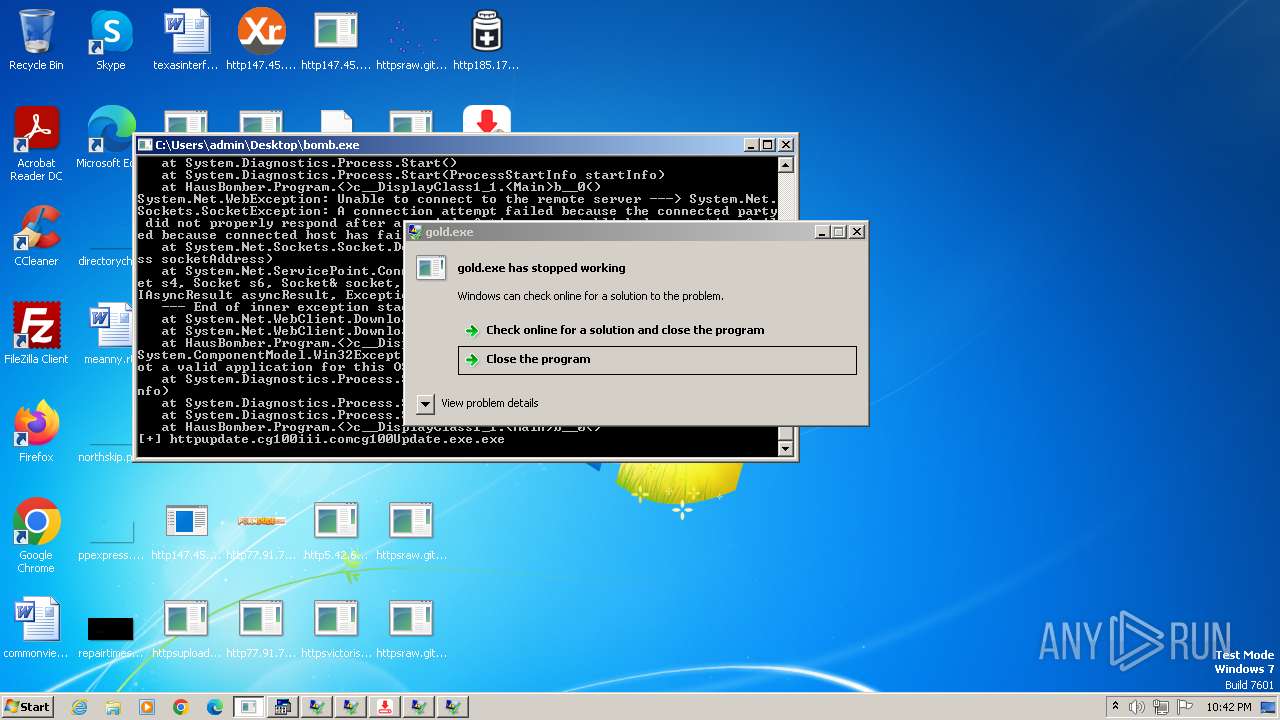Click console line 'at System.Diagnostics.Process.Start()'

point(309,163)
